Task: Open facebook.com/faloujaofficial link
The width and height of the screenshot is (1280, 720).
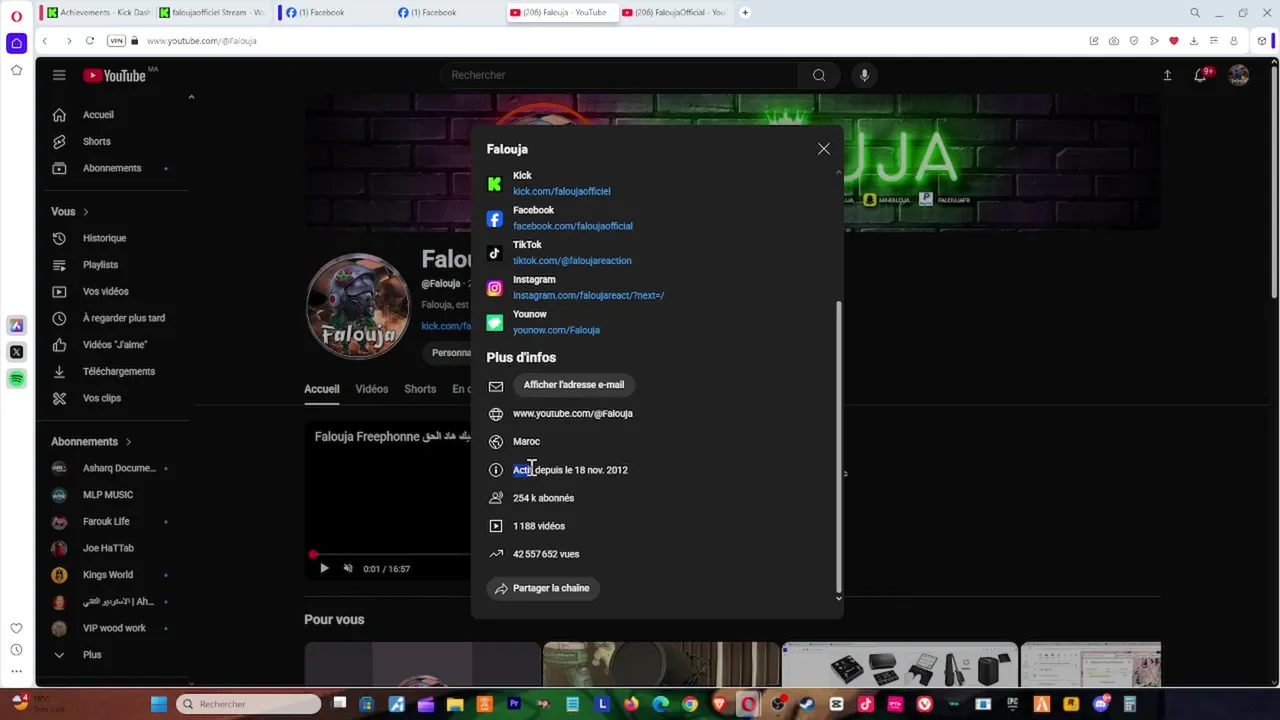Action: [572, 226]
